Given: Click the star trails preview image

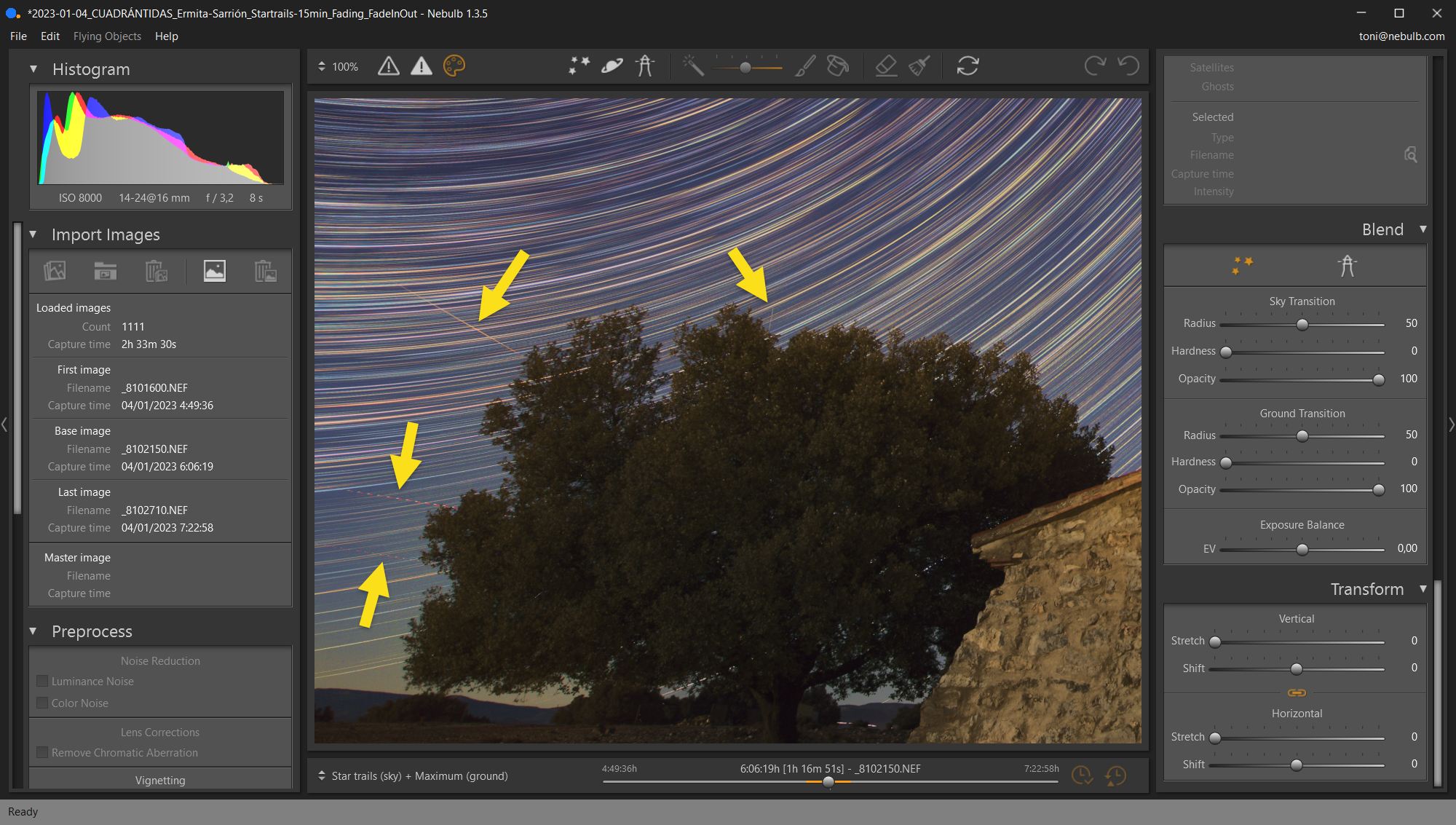Looking at the screenshot, I should (727, 421).
